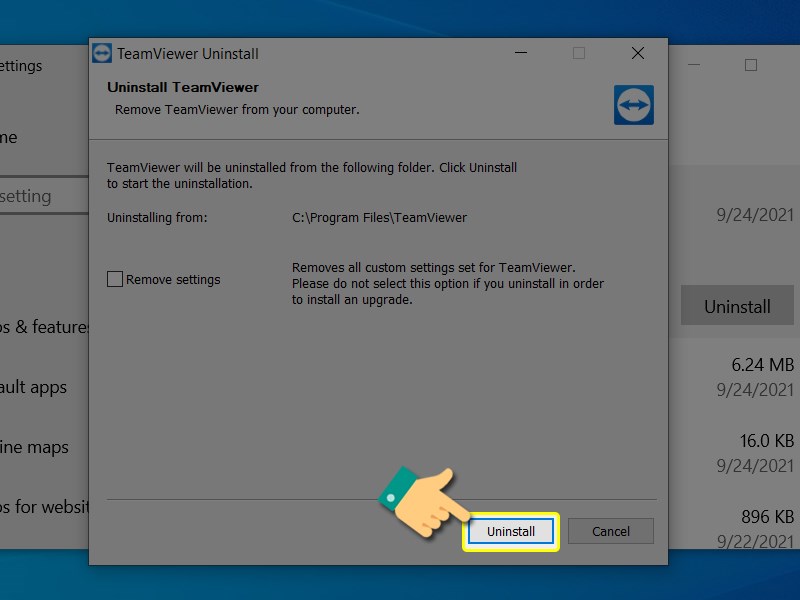
Task: Click the Remove settings label text
Action: pyautogui.click(x=173, y=280)
